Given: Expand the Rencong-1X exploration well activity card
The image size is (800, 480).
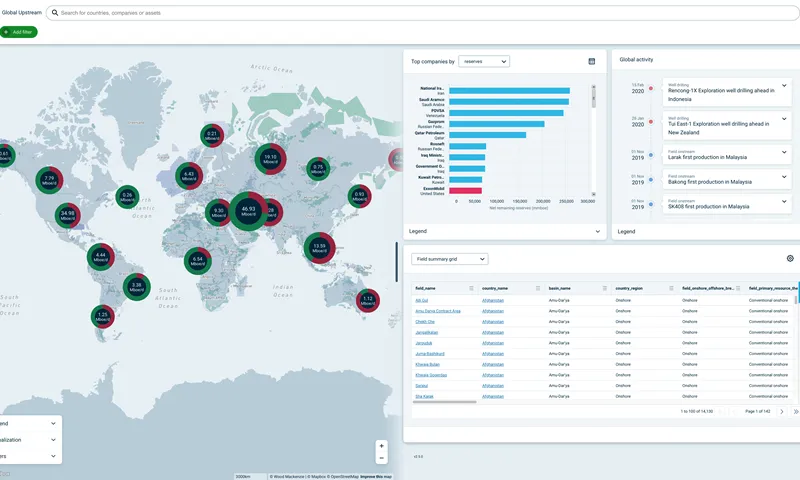Looking at the screenshot, I should (x=784, y=88).
